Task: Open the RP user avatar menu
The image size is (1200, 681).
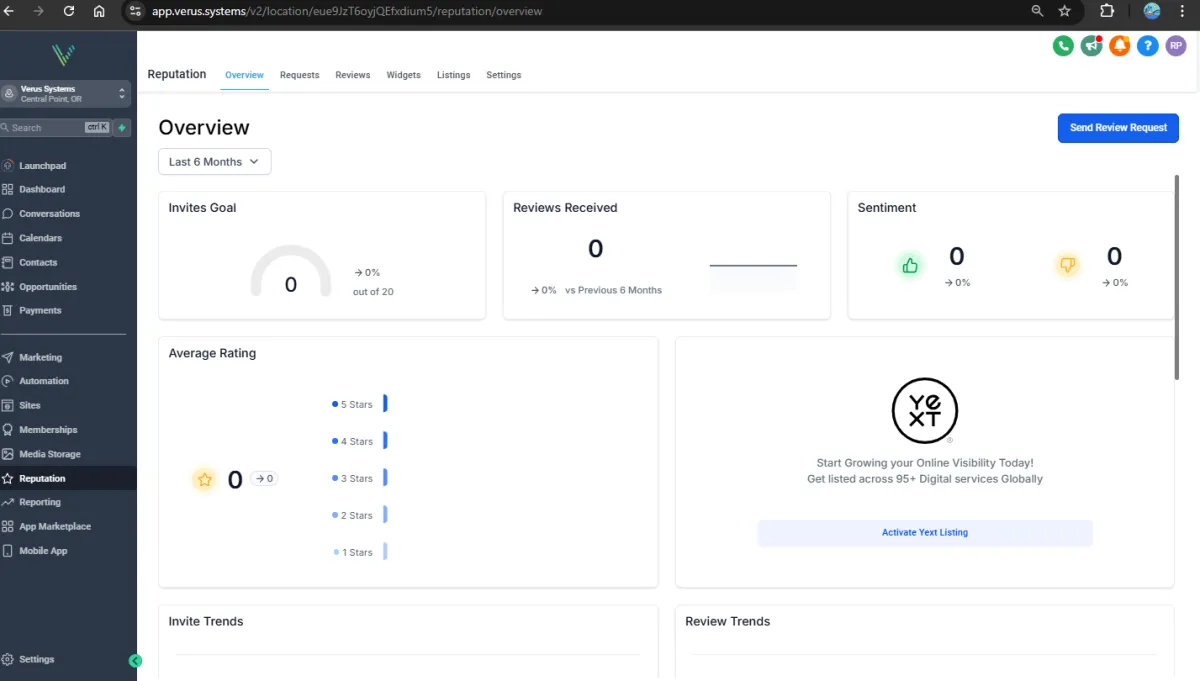Action: pyautogui.click(x=1176, y=46)
